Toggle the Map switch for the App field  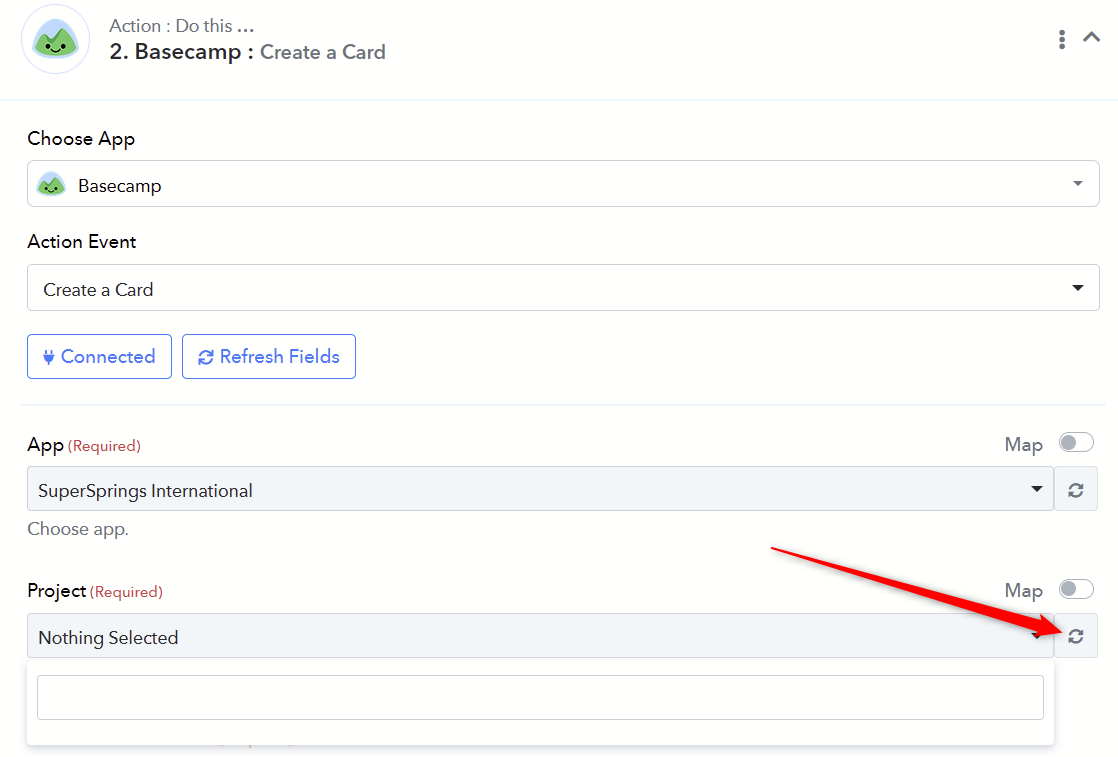pos(1076,443)
